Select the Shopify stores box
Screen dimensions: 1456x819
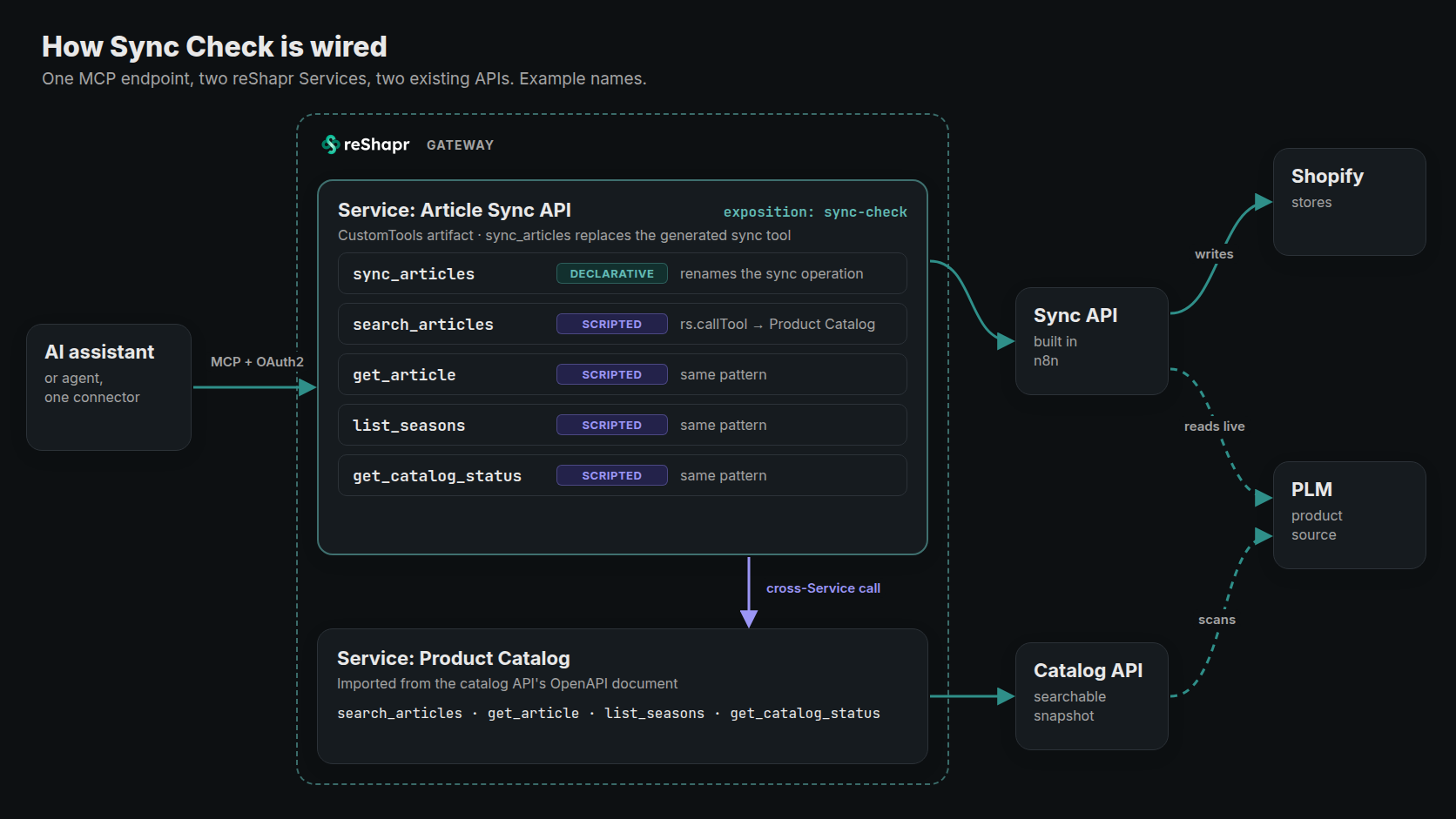[1350, 202]
